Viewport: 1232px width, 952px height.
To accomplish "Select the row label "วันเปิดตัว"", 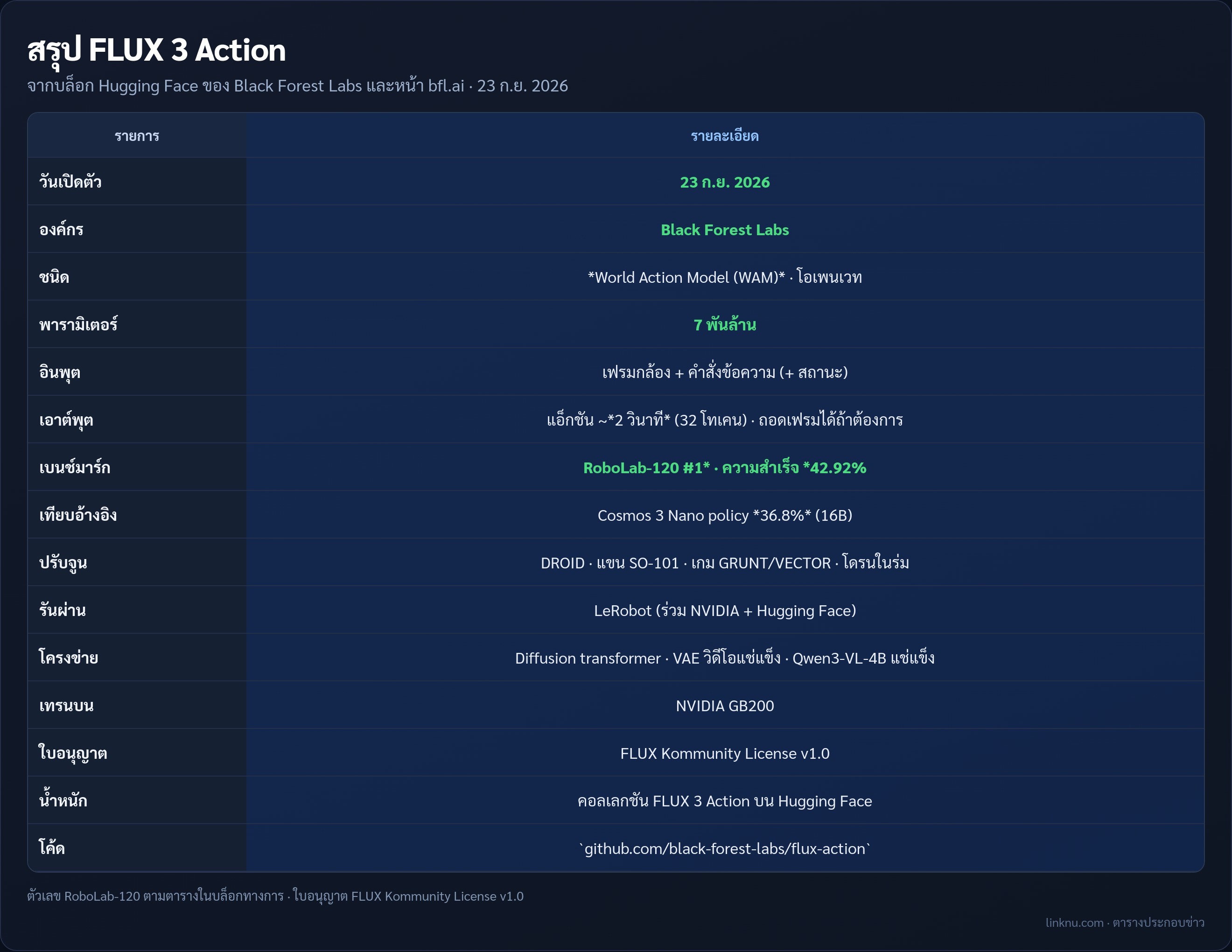I will [70, 182].
